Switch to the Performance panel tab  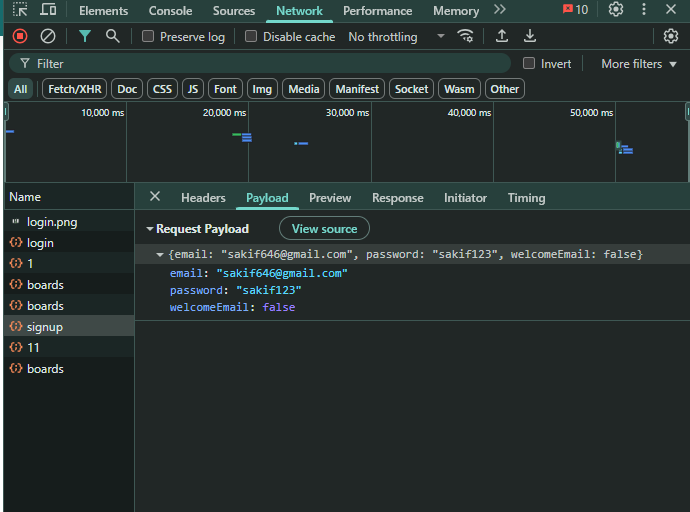pos(378,11)
